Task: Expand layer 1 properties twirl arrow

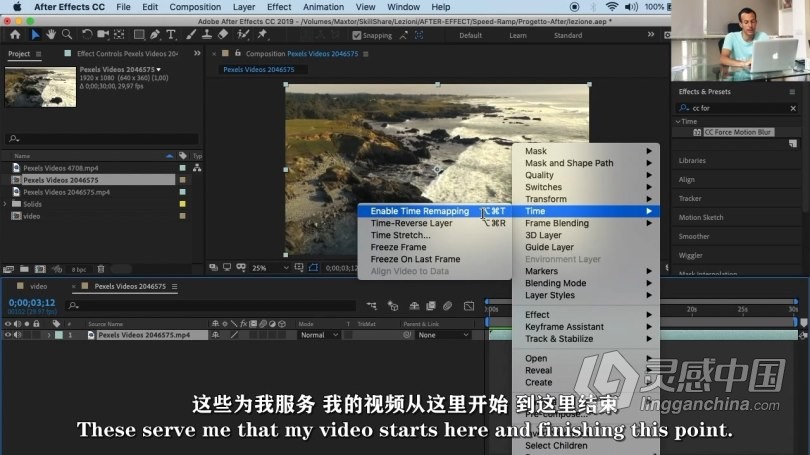Action: coord(49,335)
